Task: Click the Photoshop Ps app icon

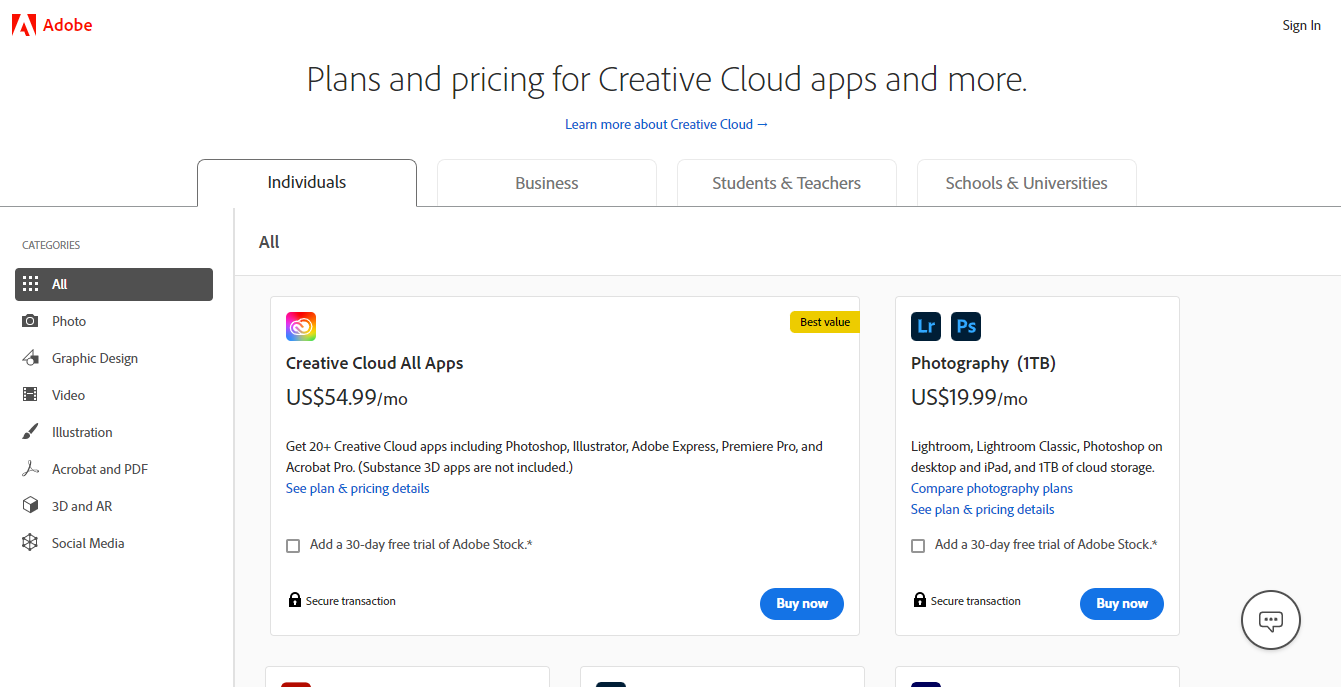Action: click(966, 326)
